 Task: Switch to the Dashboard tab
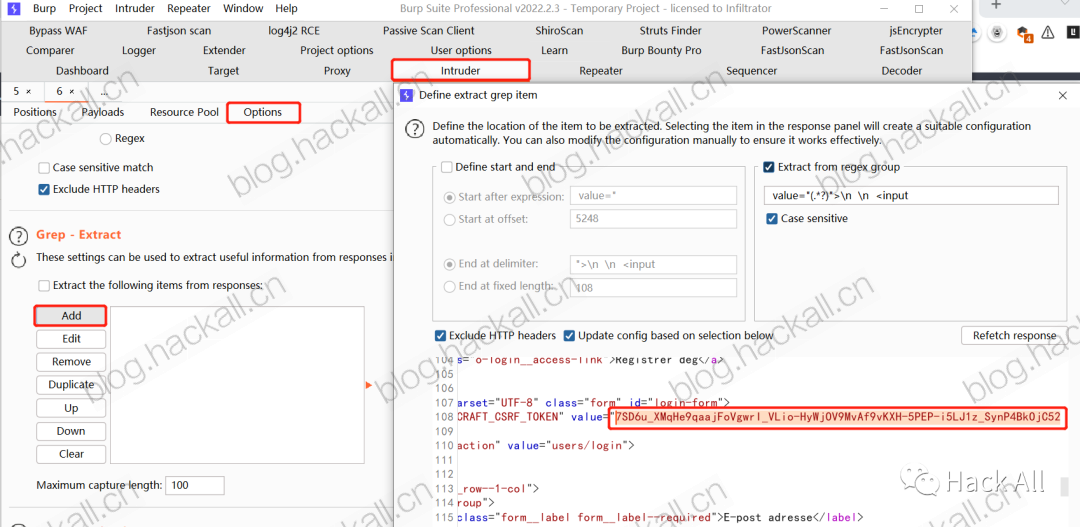[x=83, y=71]
